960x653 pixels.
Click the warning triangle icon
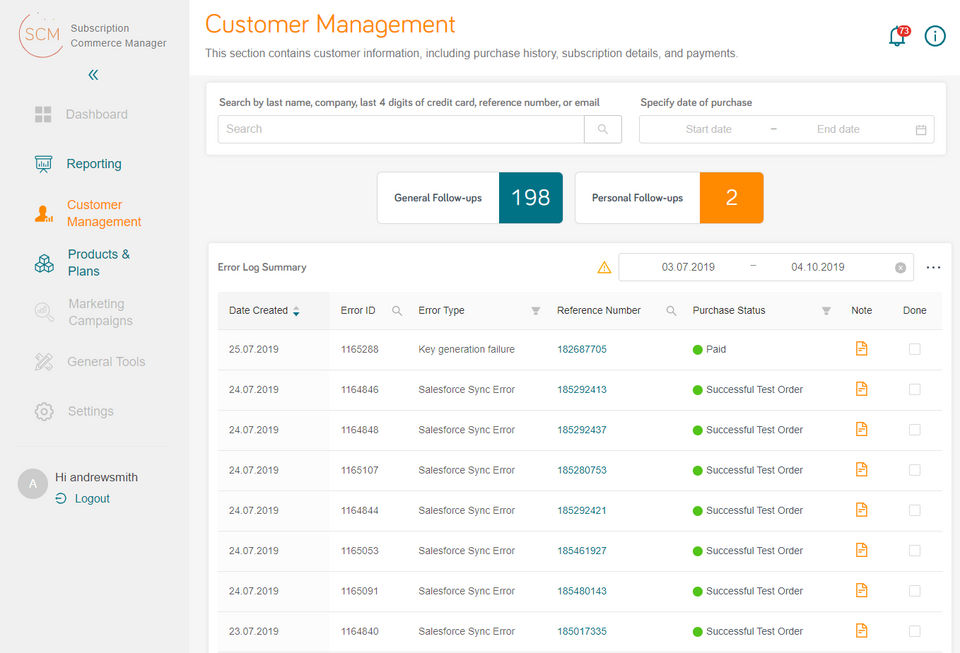click(x=604, y=268)
